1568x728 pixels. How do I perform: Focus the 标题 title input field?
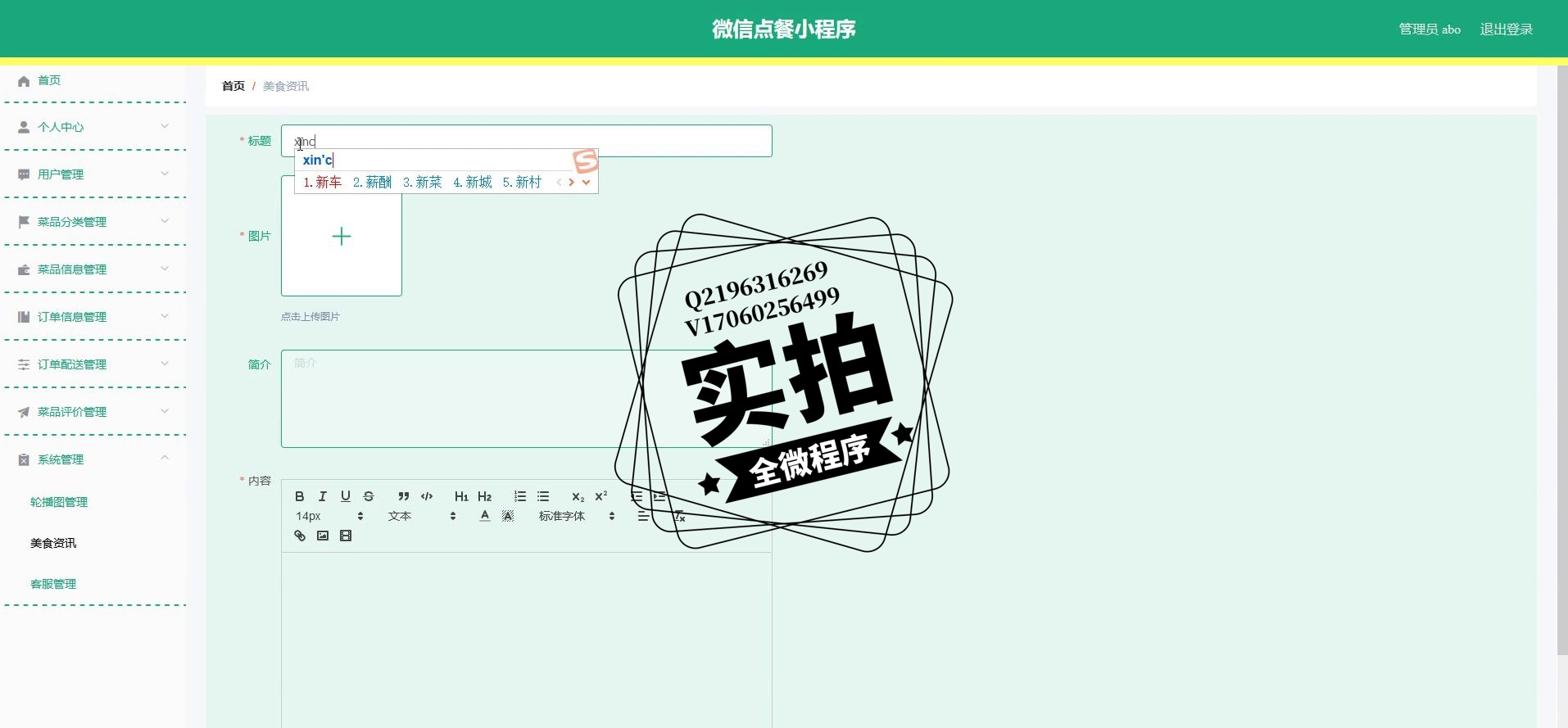[x=527, y=141]
